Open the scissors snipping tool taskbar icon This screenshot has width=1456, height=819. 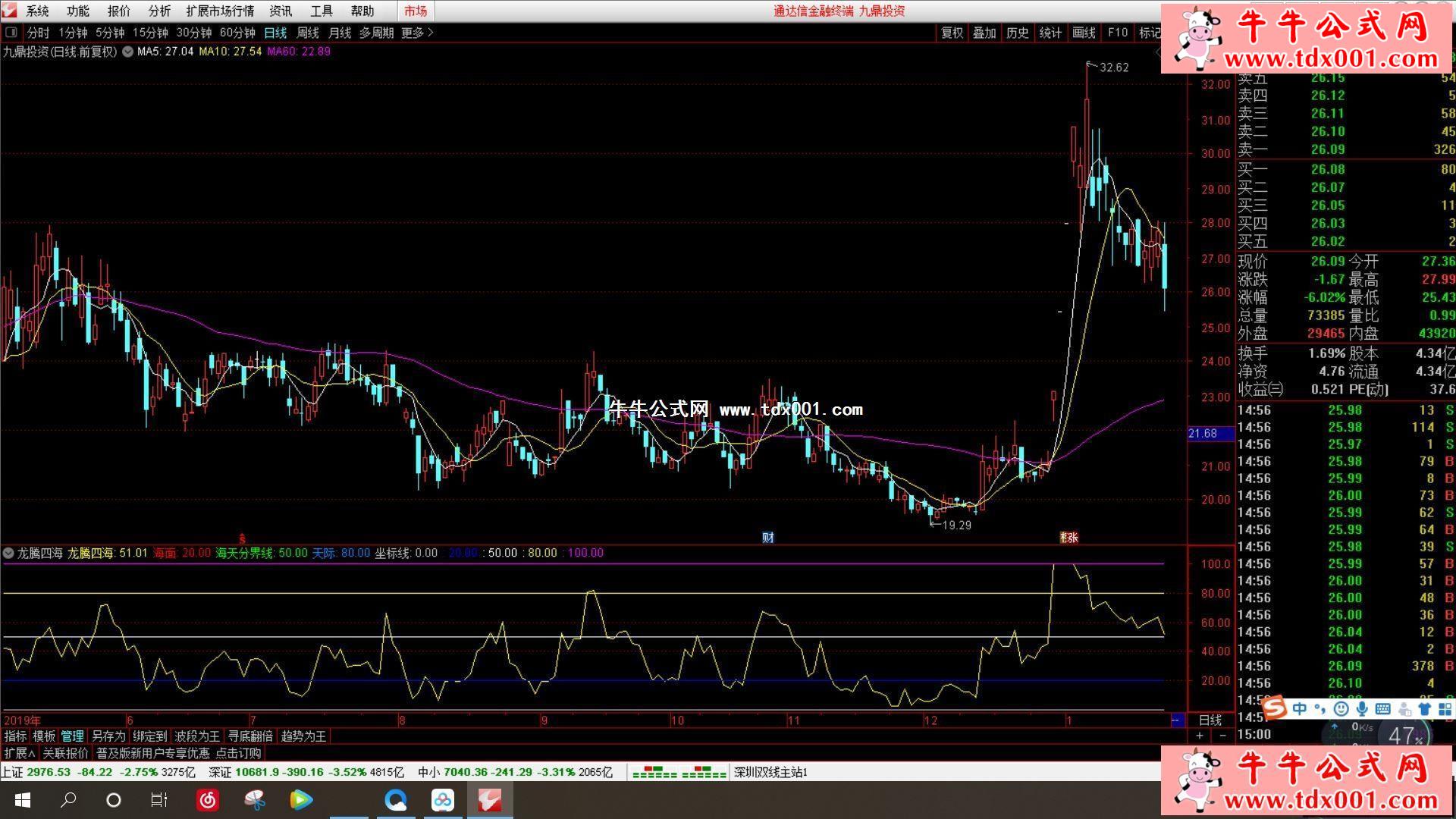point(255,800)
